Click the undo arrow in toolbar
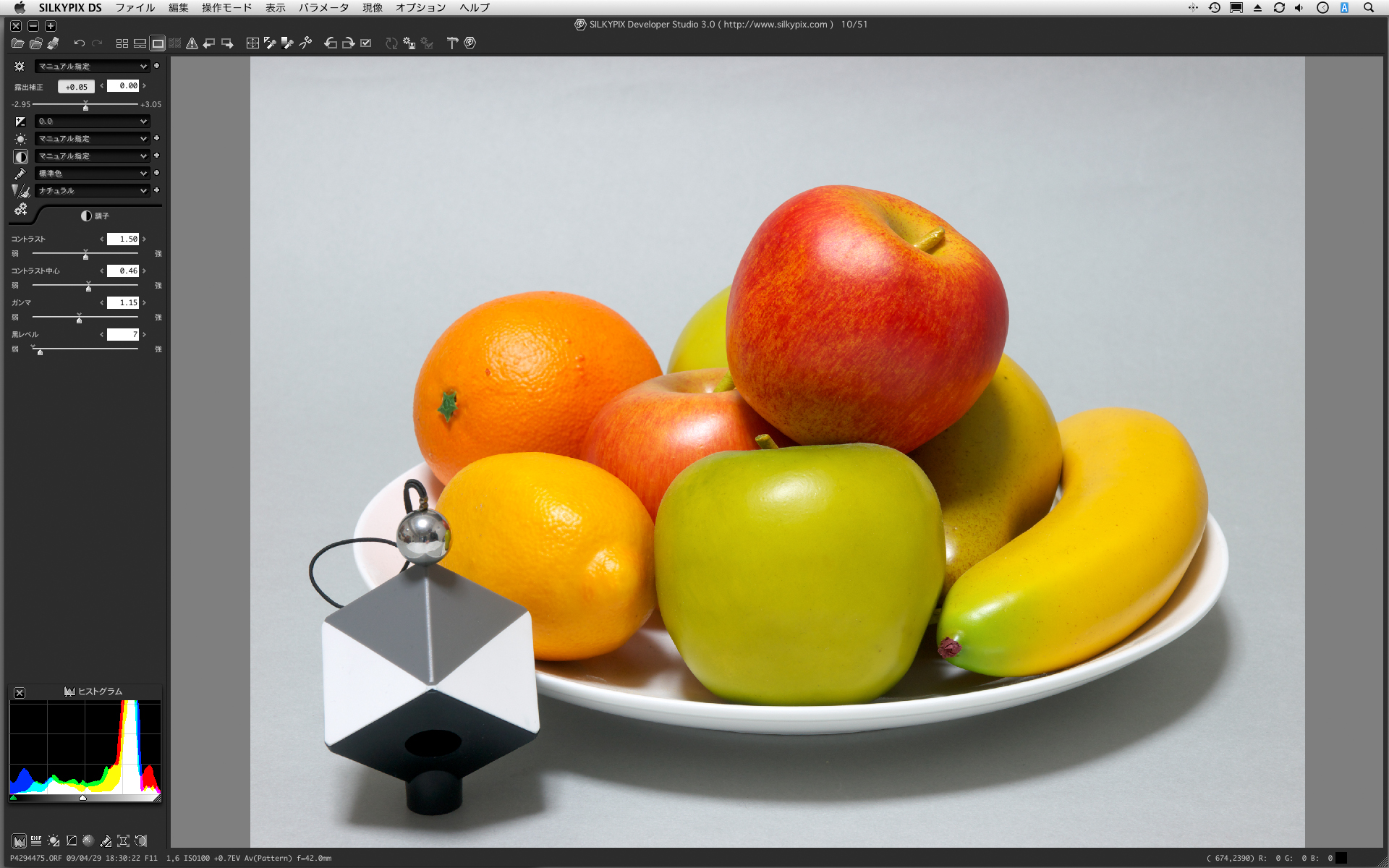 (79, 43)
